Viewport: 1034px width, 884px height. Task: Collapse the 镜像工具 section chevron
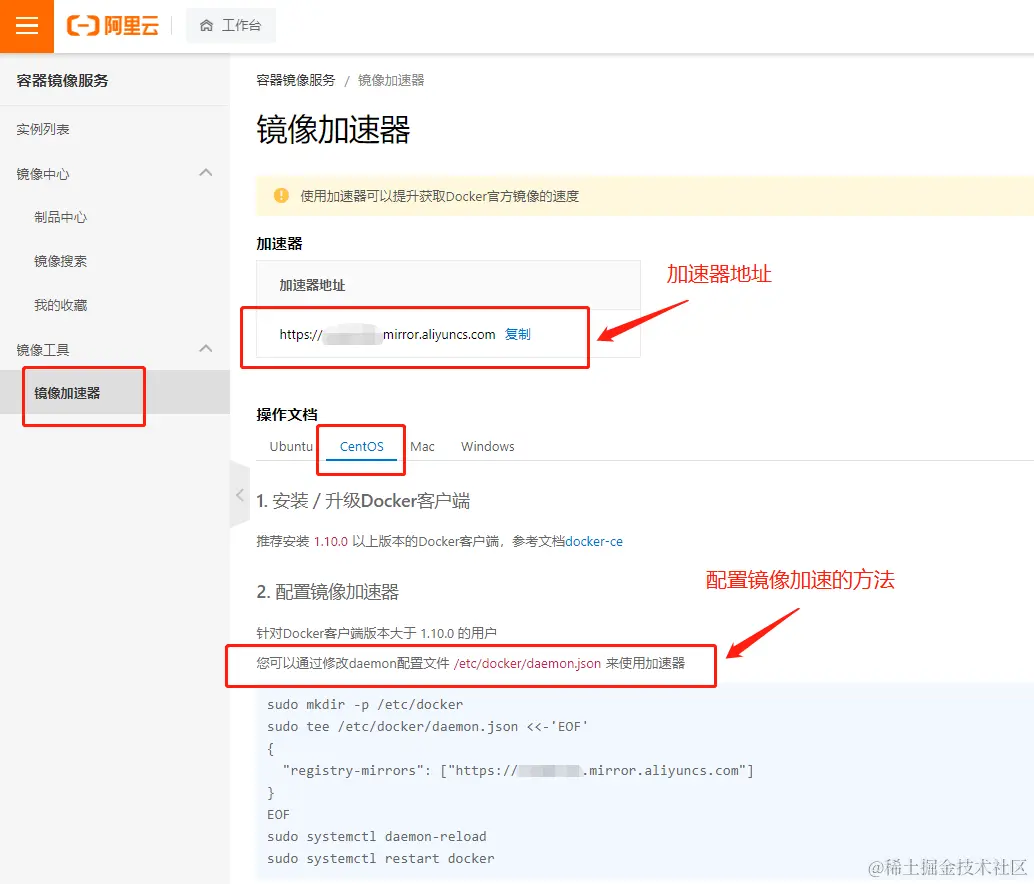206,348
